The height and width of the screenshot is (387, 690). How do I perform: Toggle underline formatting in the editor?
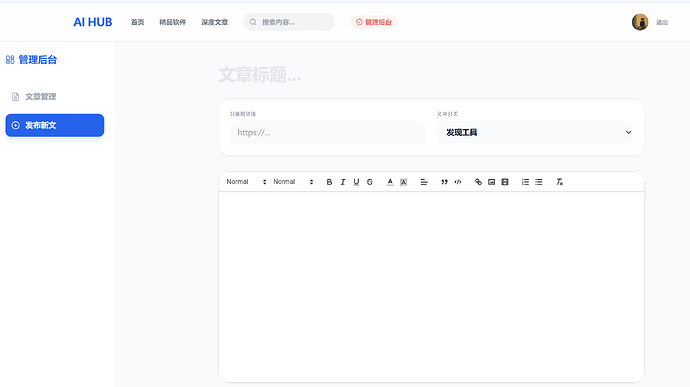click(x=356, y=182)
